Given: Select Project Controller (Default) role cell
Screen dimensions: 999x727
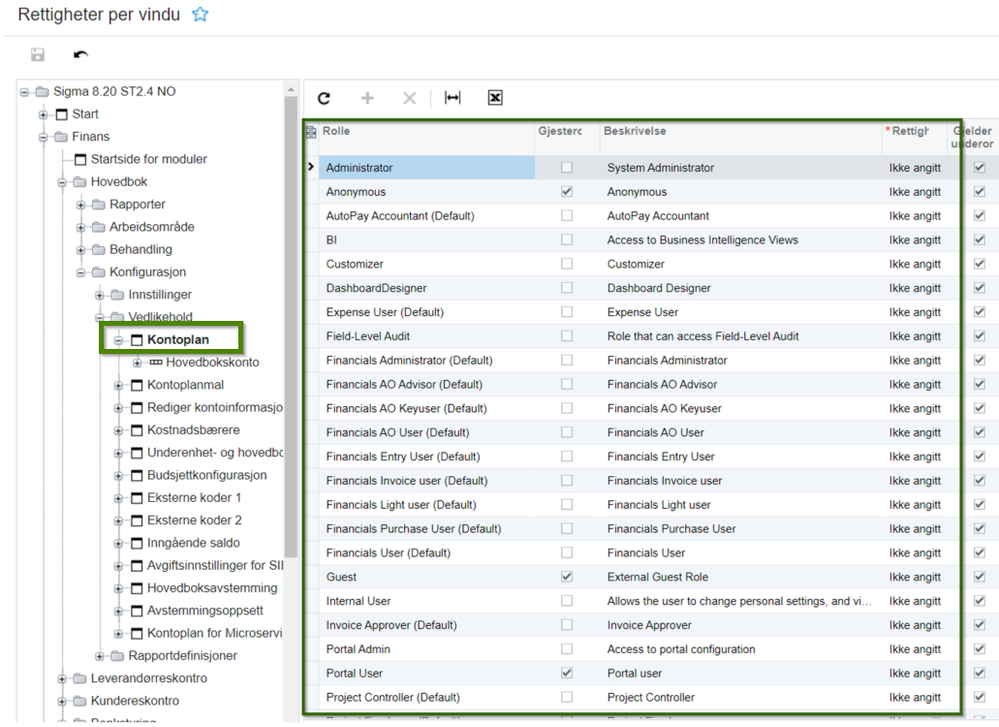Looking at the screenshot, I should pos(426,698).
